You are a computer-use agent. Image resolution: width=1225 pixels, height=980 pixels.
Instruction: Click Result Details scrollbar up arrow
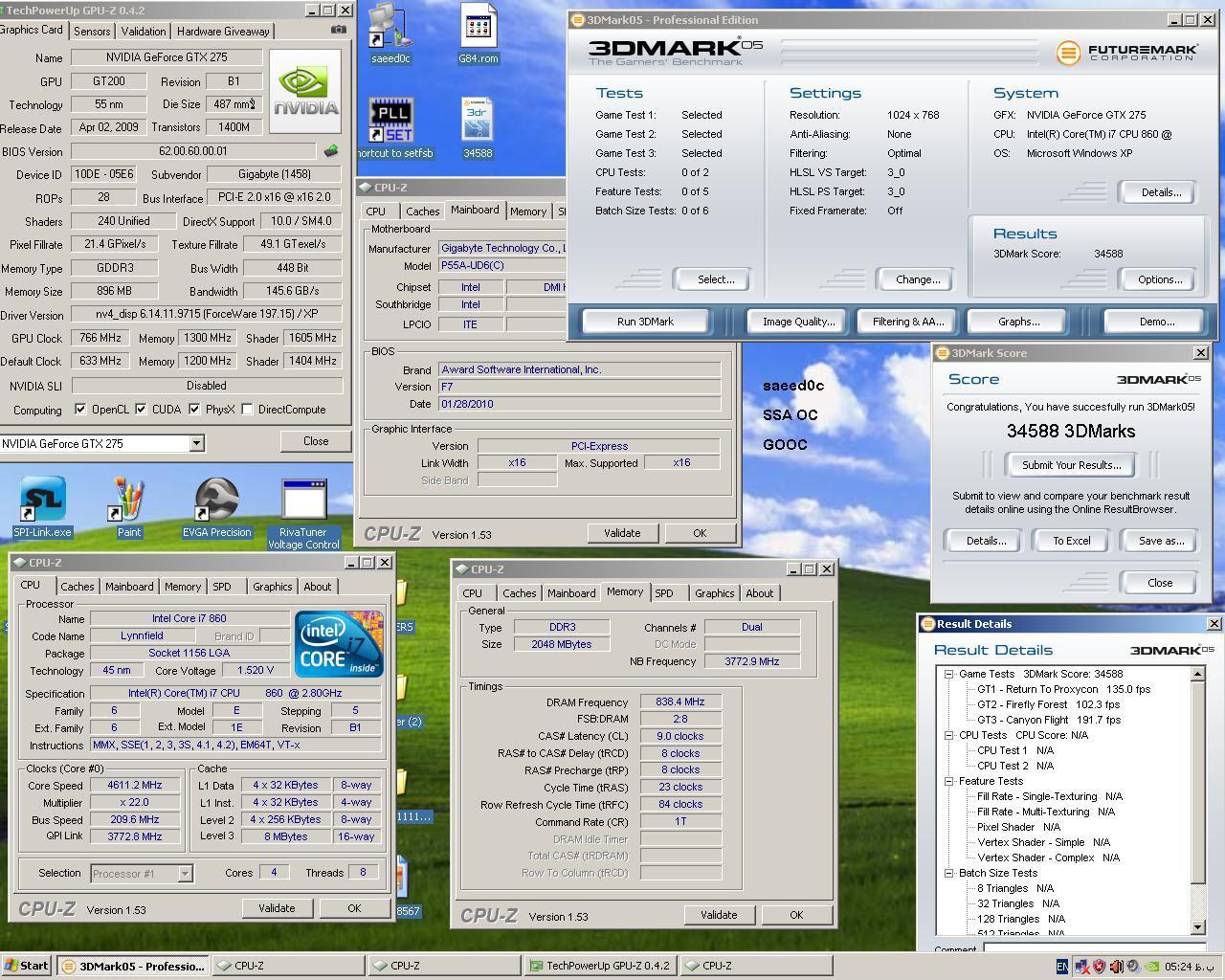(1198, 674)
